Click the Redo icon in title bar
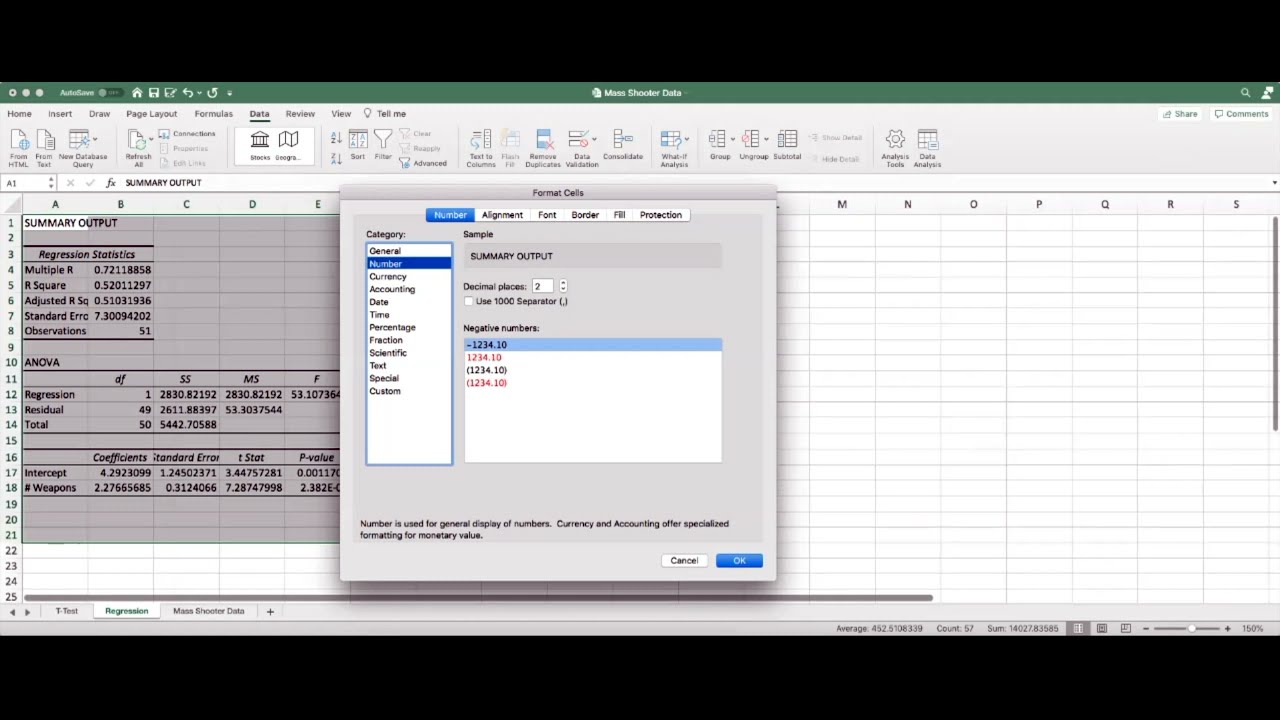The image size is (1280, 720). [212, 93]
